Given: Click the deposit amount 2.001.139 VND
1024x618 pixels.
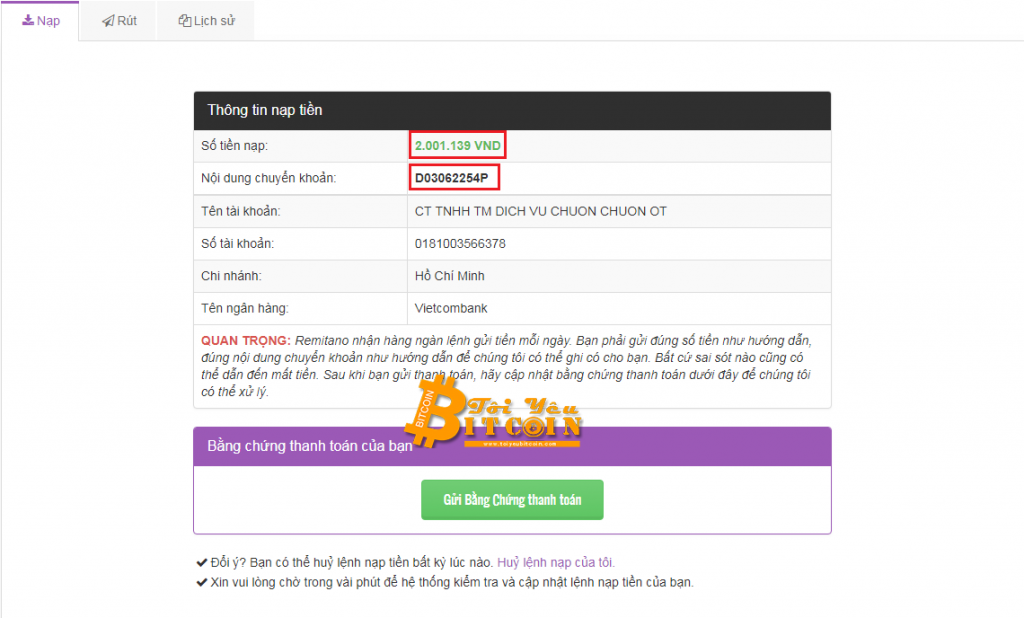Looking at the screenshot, I should point(457,146).
